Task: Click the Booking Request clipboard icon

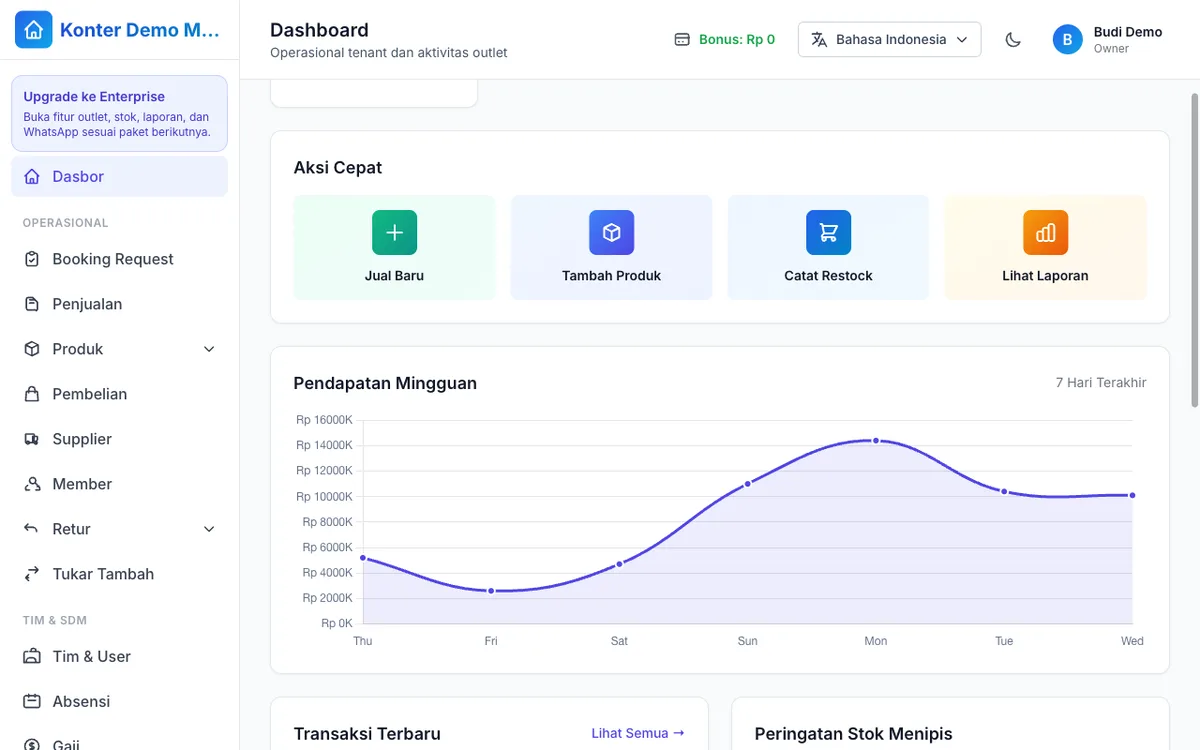Action: click(x=32, y=259)
